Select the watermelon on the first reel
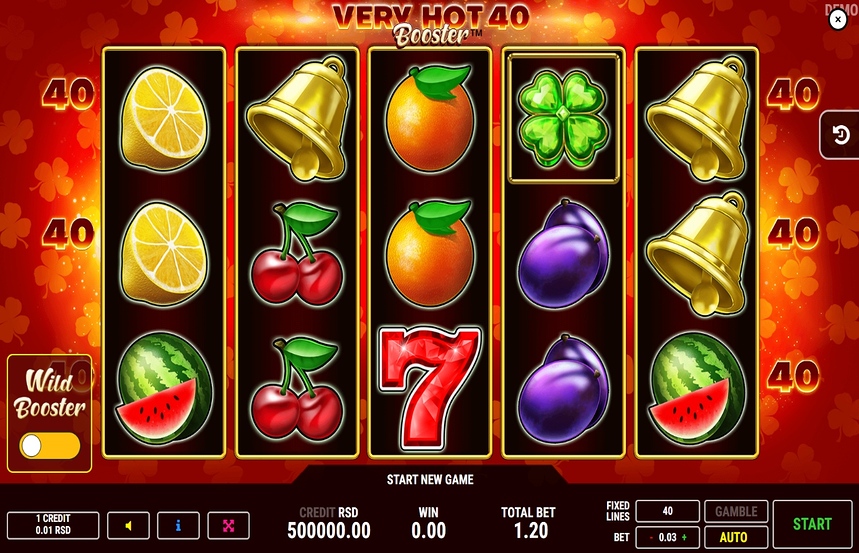Image resolution: width=859 pixels, height=553 pixels. pyautogui.click(x=164, y=387)
